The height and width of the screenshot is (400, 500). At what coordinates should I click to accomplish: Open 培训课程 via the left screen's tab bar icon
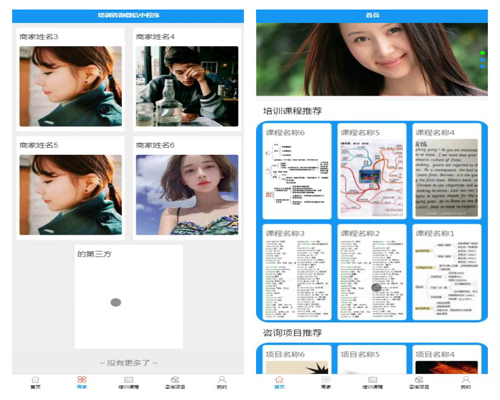click(x=129, y=380)
